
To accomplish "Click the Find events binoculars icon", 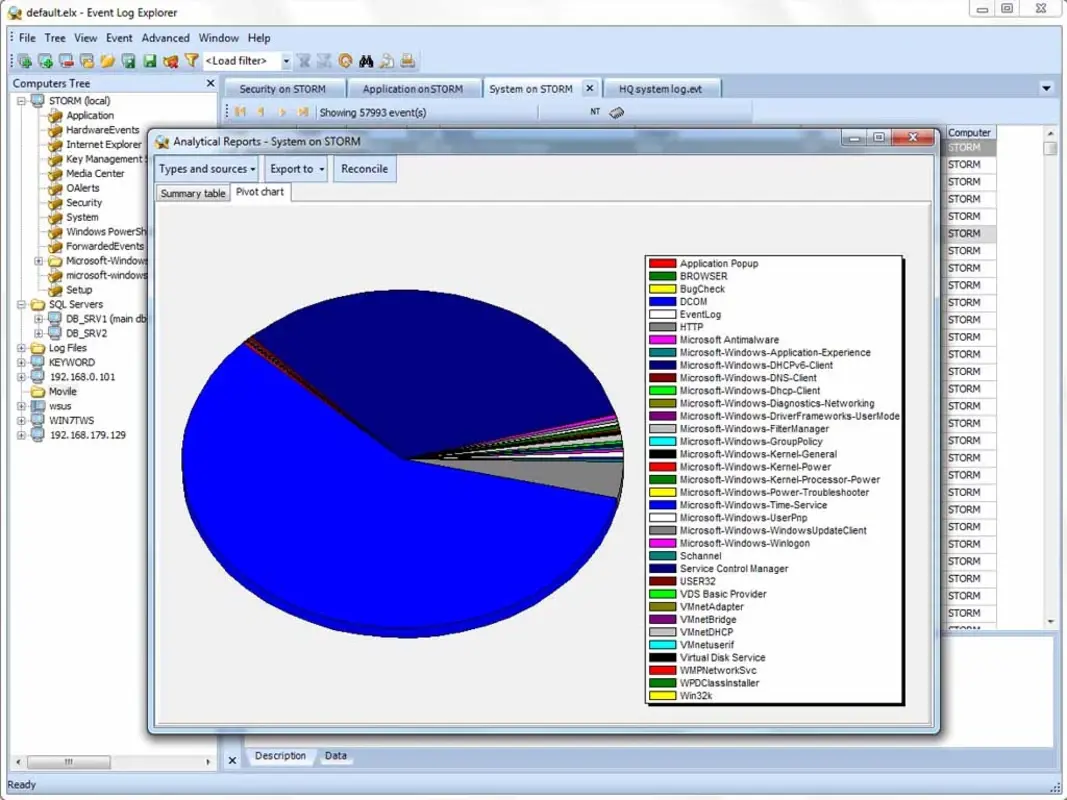I will (x=365, y=60).
